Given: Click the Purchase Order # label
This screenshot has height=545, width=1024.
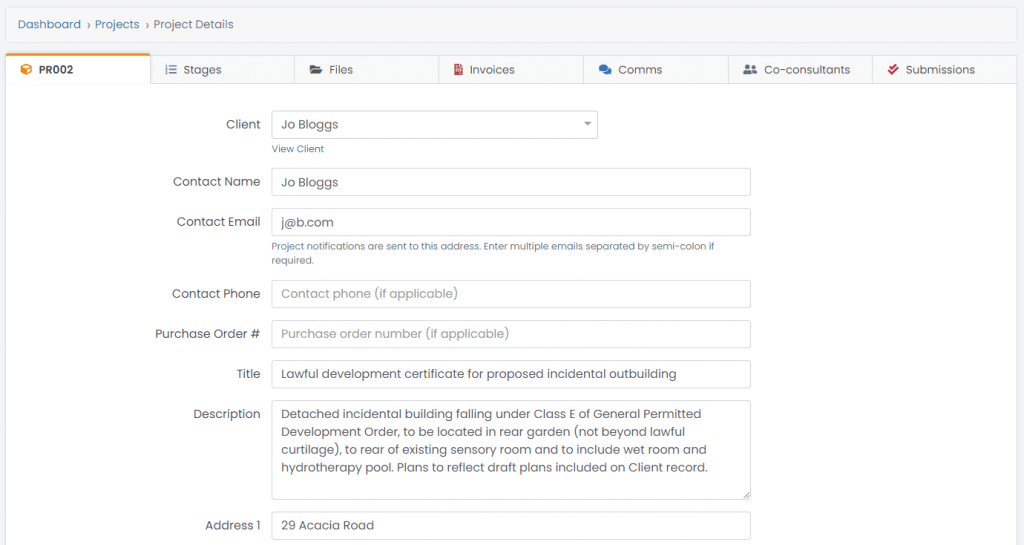Looking at the screenshot, I should coord(207,334).
